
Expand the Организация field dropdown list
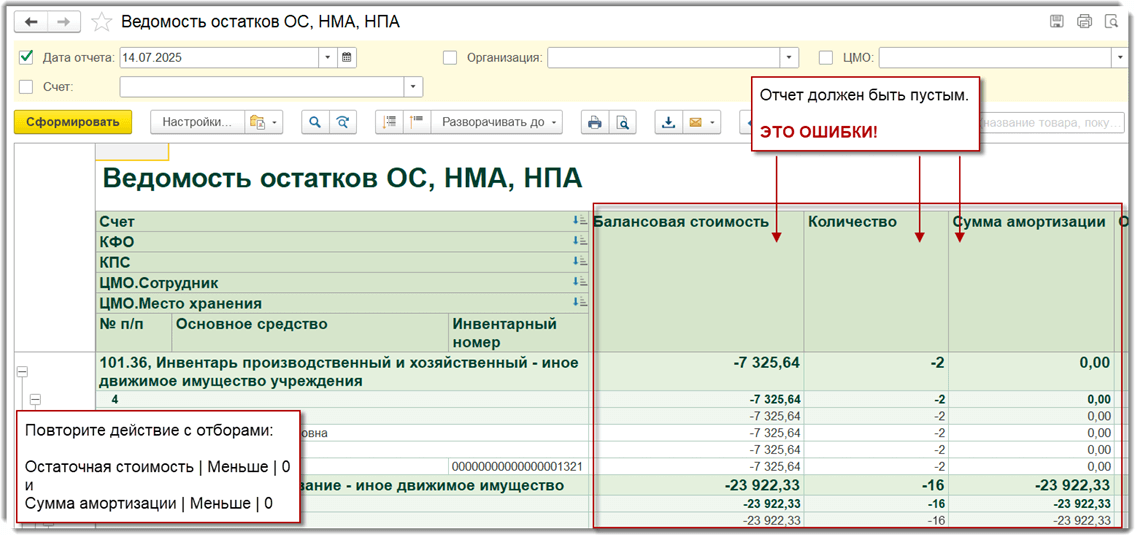(789, 58)
